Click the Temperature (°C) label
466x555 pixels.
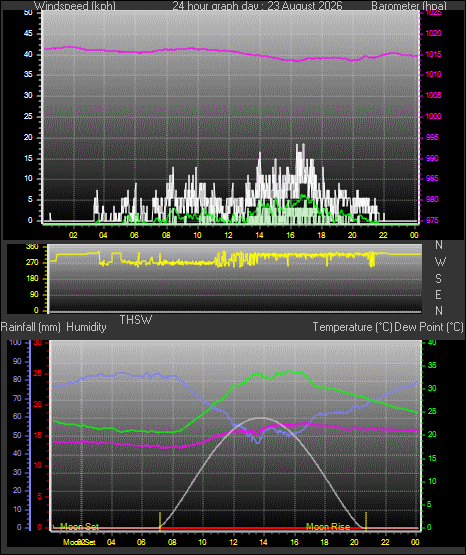[x=352, y=327]
